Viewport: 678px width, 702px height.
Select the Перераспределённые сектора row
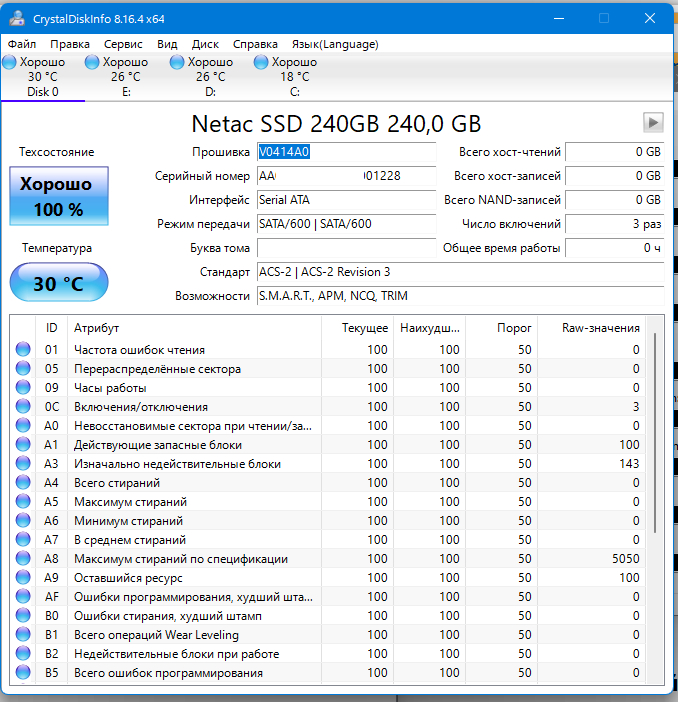click(327, 368)
